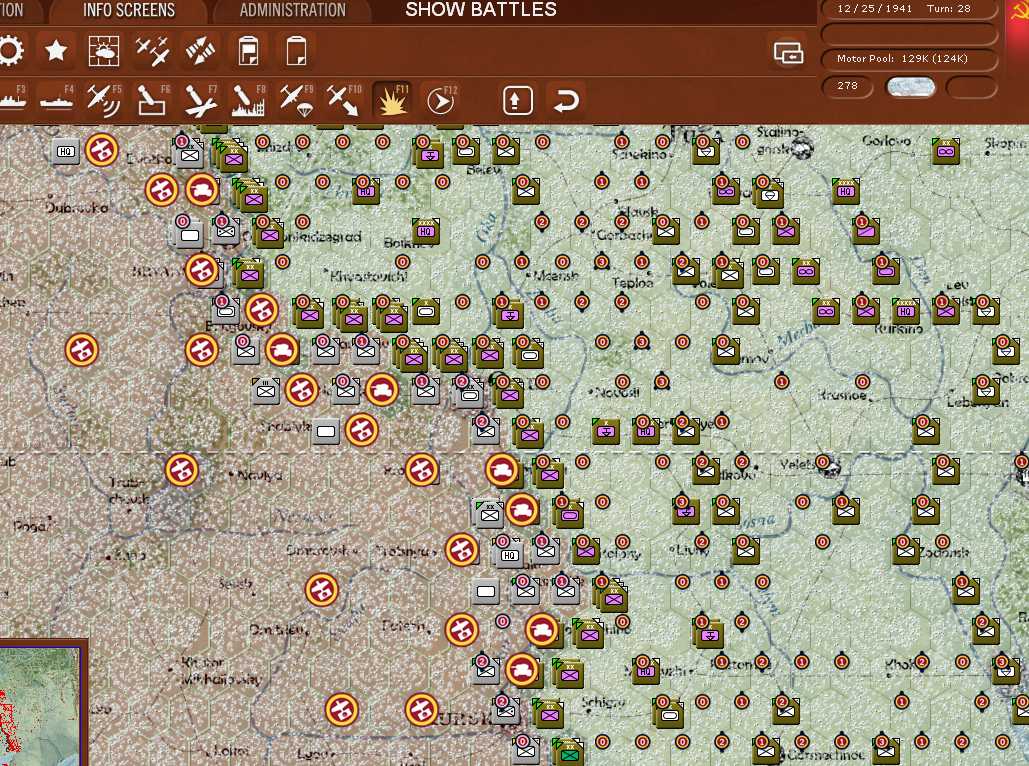Click the Pogar town label
This screenshot has width=1029, height=766.
(x=32, y=525)
